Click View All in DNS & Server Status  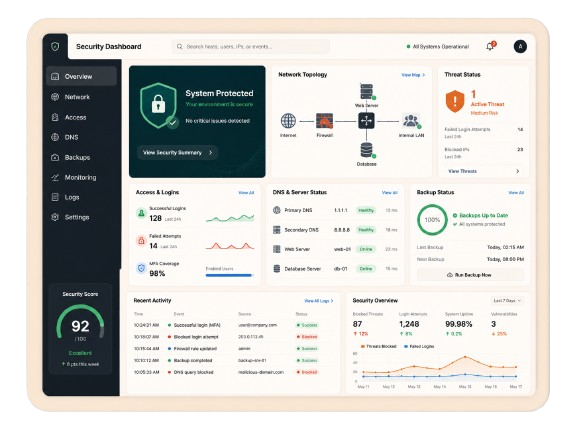[x=390, y=192]
